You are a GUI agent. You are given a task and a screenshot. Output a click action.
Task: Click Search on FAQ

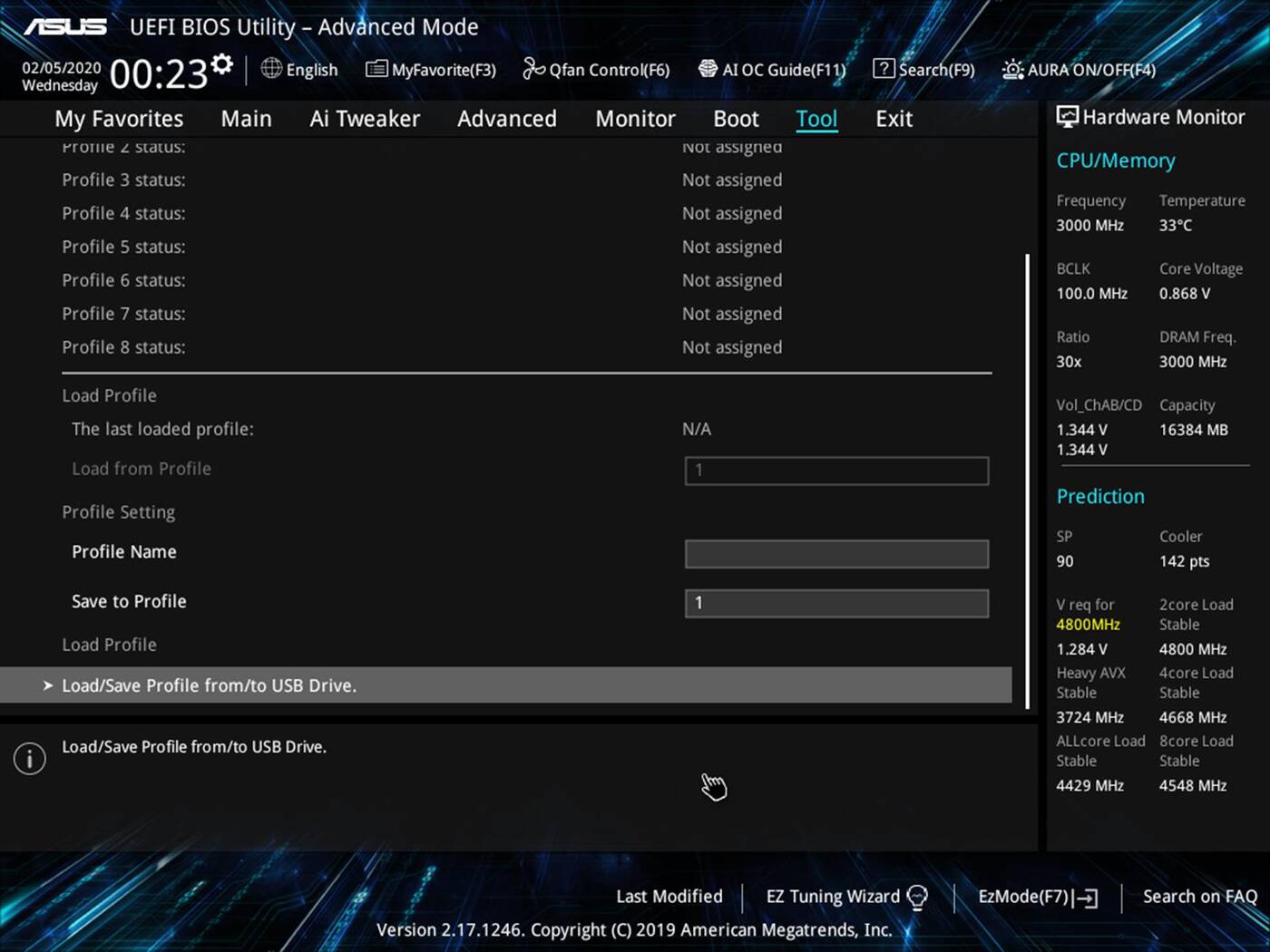[1199, 896]
